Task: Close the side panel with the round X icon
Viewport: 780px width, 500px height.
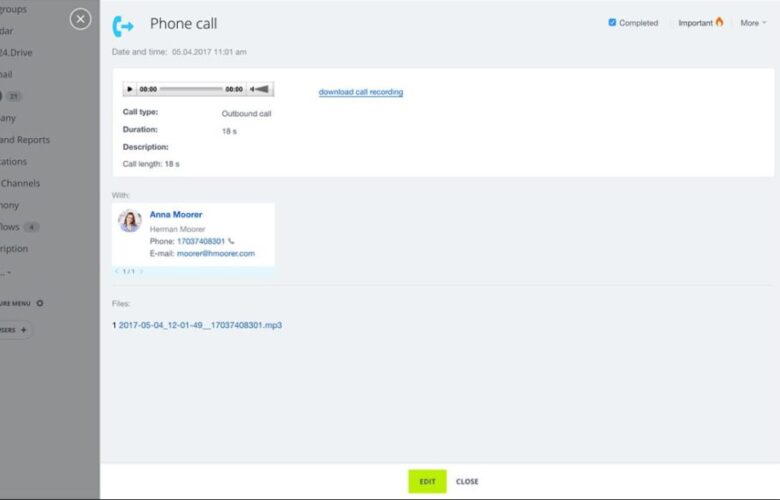Action: [x=80, y=19]
